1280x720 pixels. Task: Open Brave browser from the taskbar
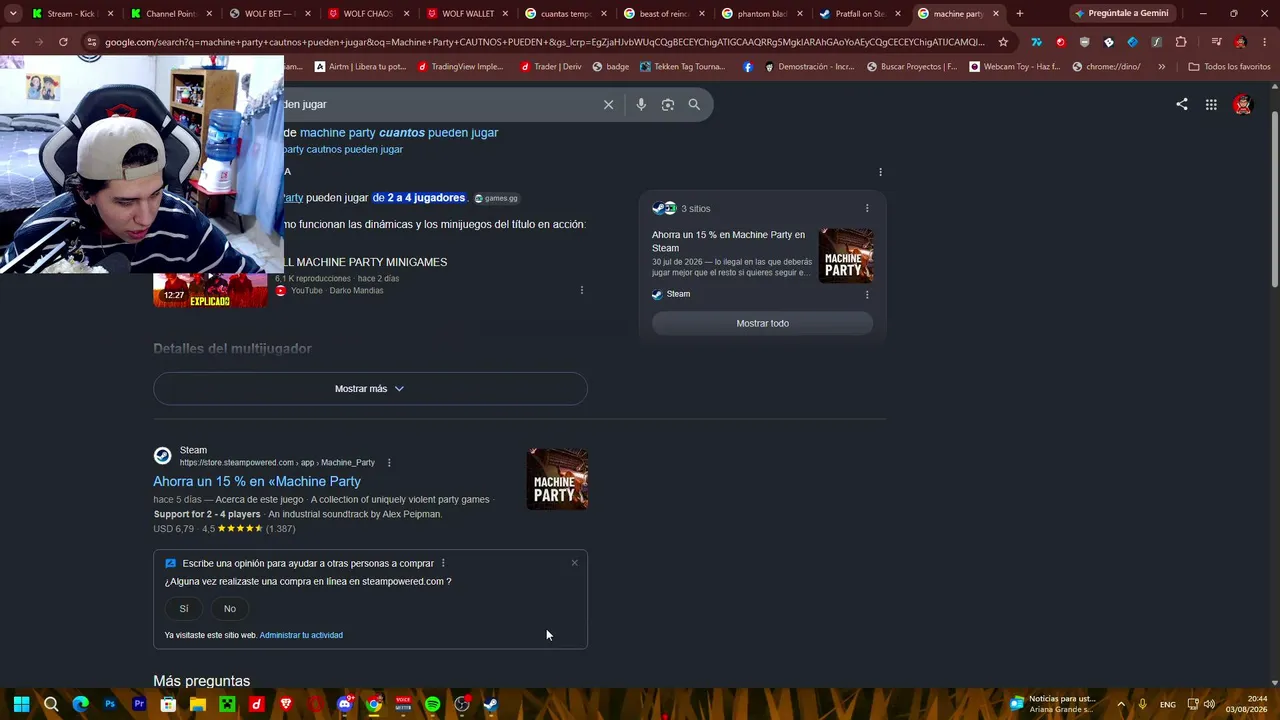point(286,704)
